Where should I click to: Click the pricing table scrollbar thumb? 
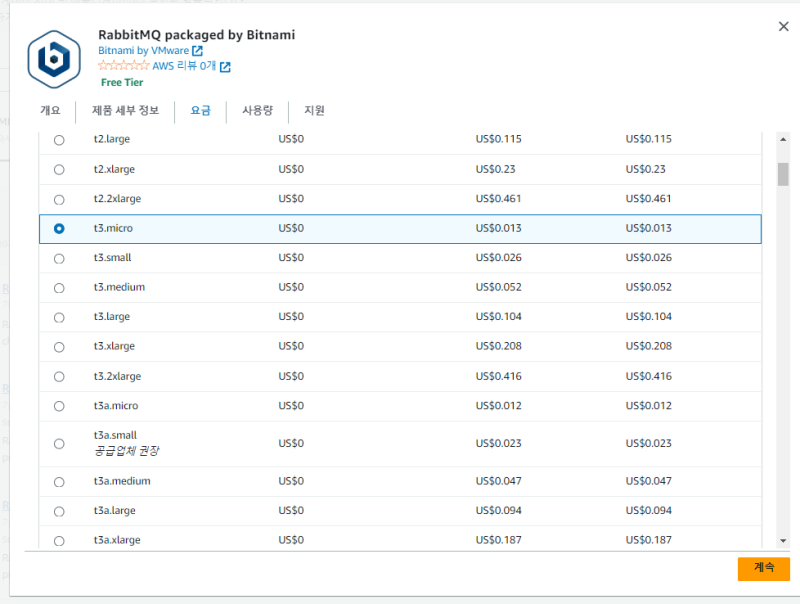tap(783, 174)
